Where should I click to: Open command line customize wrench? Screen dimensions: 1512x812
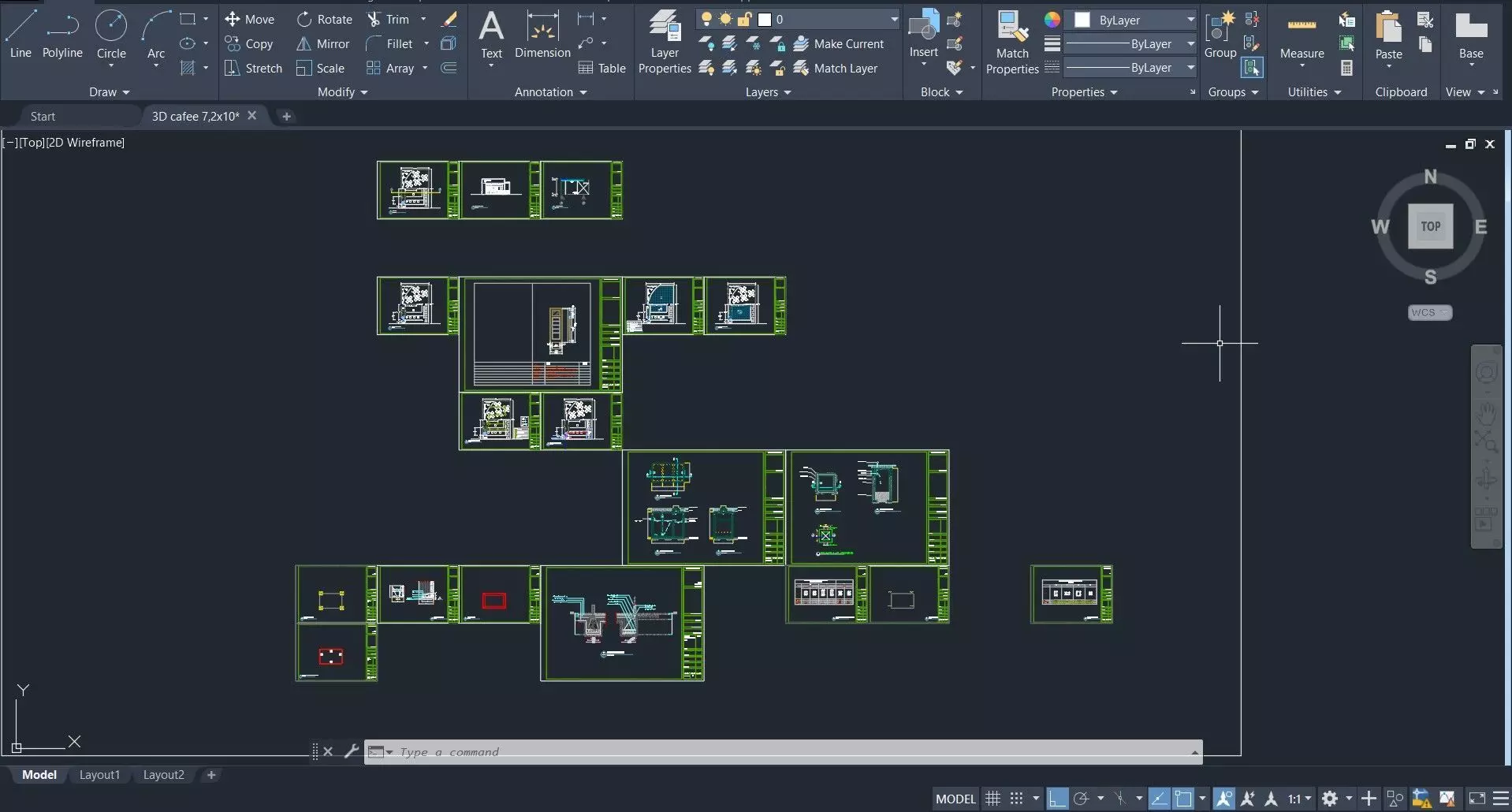[352, 751]
